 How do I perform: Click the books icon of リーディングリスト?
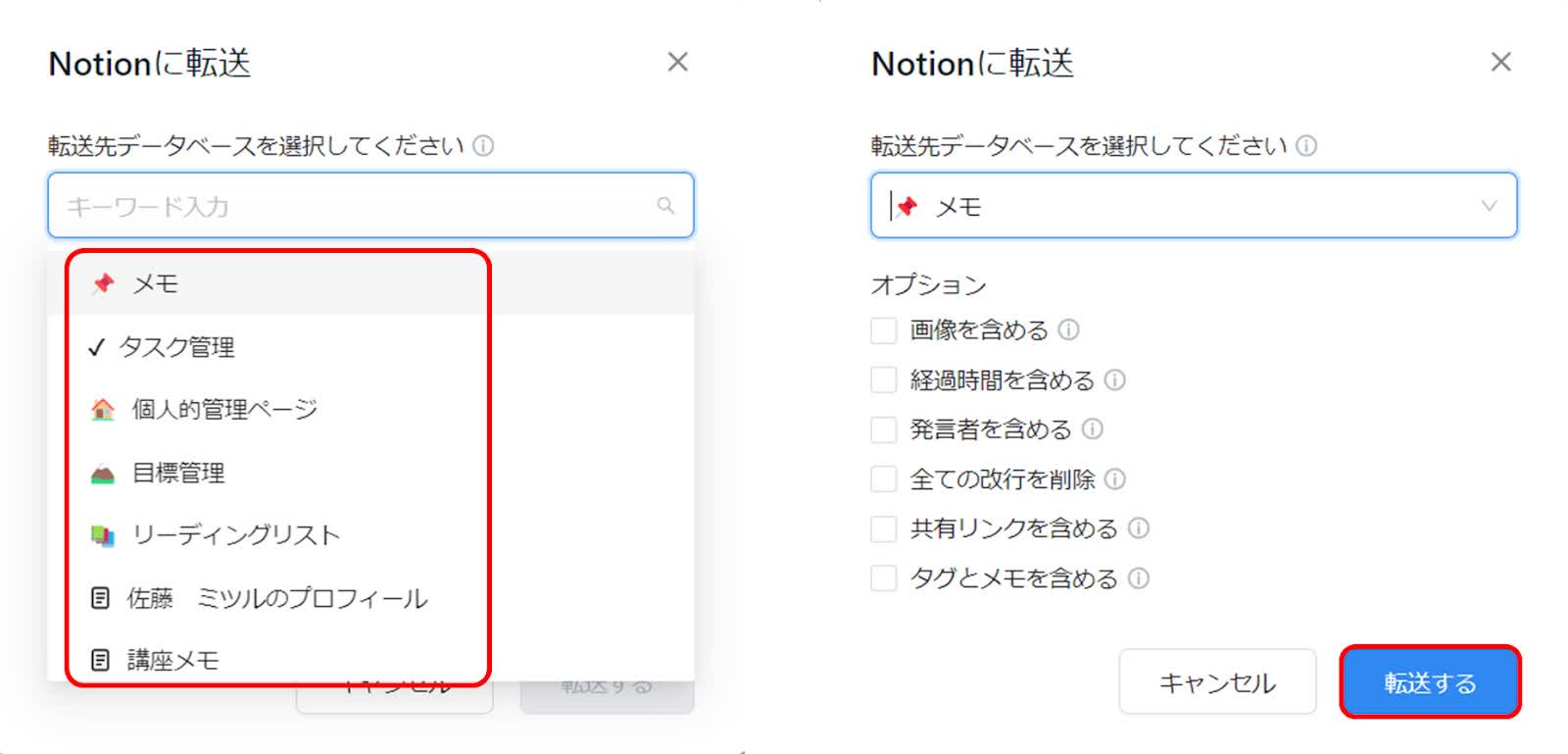(103, 535)
